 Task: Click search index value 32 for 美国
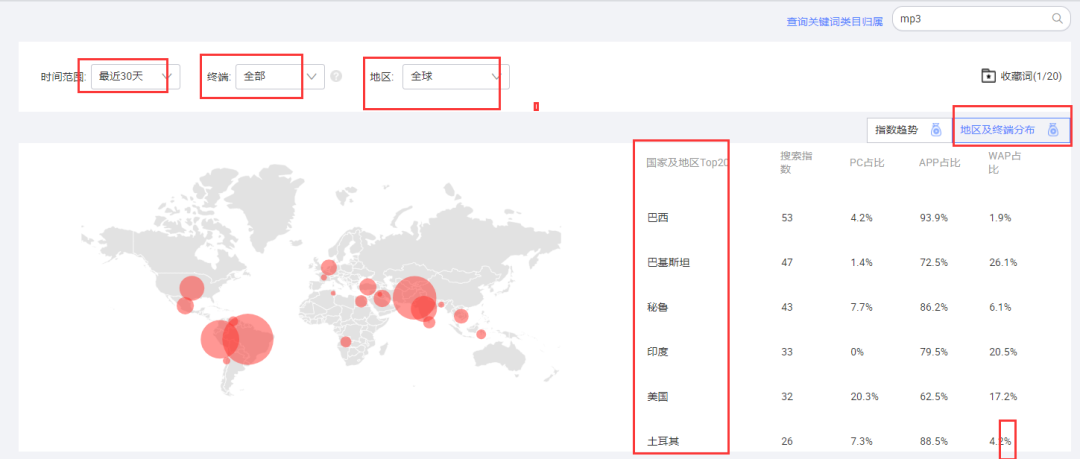(787, 397)
